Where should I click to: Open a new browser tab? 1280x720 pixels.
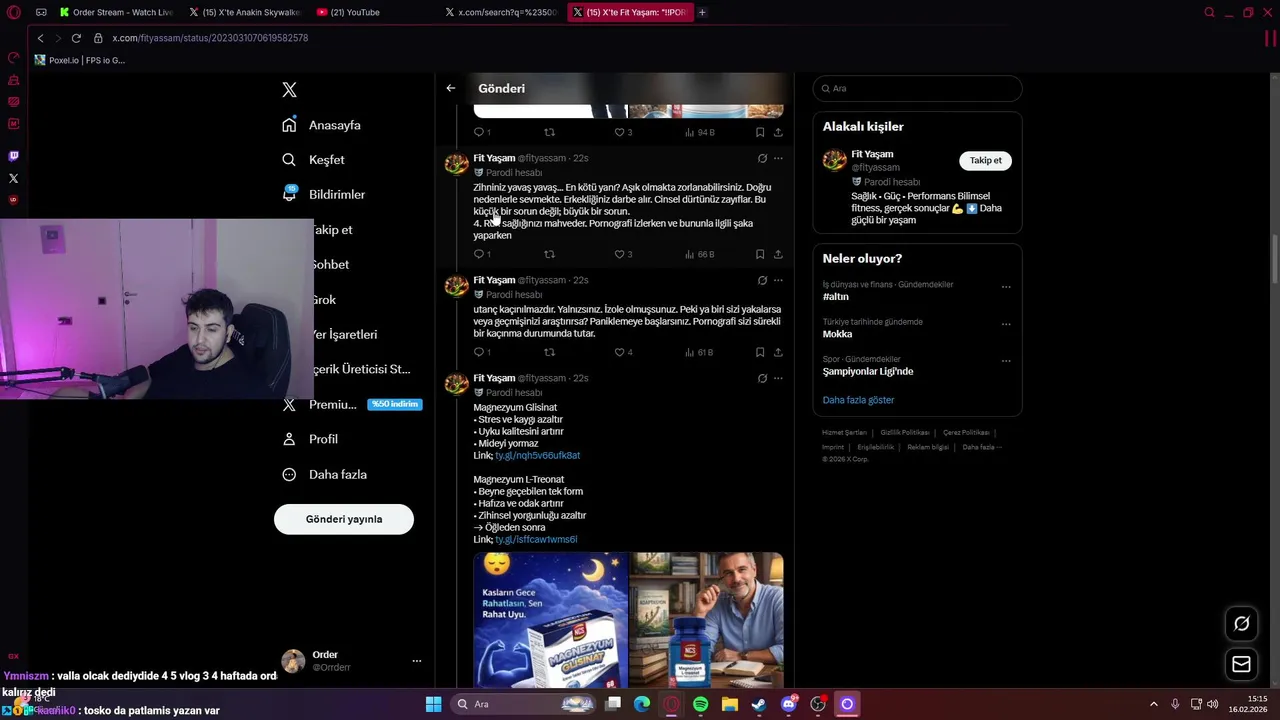tap(702, 12)
